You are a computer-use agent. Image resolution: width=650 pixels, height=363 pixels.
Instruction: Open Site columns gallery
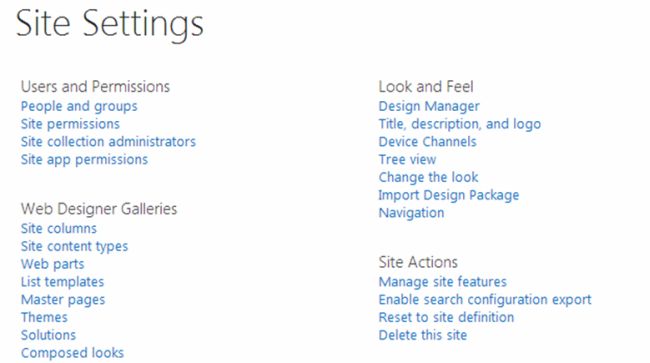tap(59, 228)
